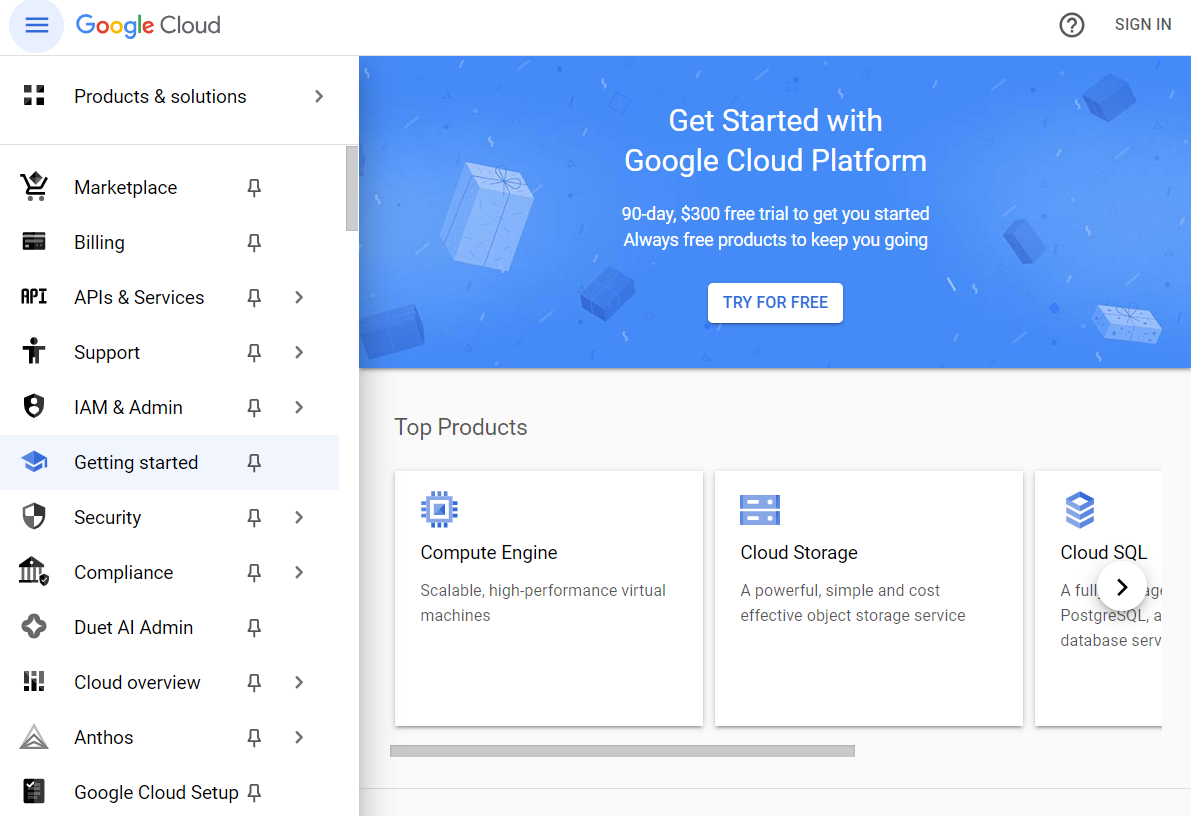This screenshot has height=816, width=1191.
Task: Select Duet AI Admin from the sidebar
Action: point(133,627)
